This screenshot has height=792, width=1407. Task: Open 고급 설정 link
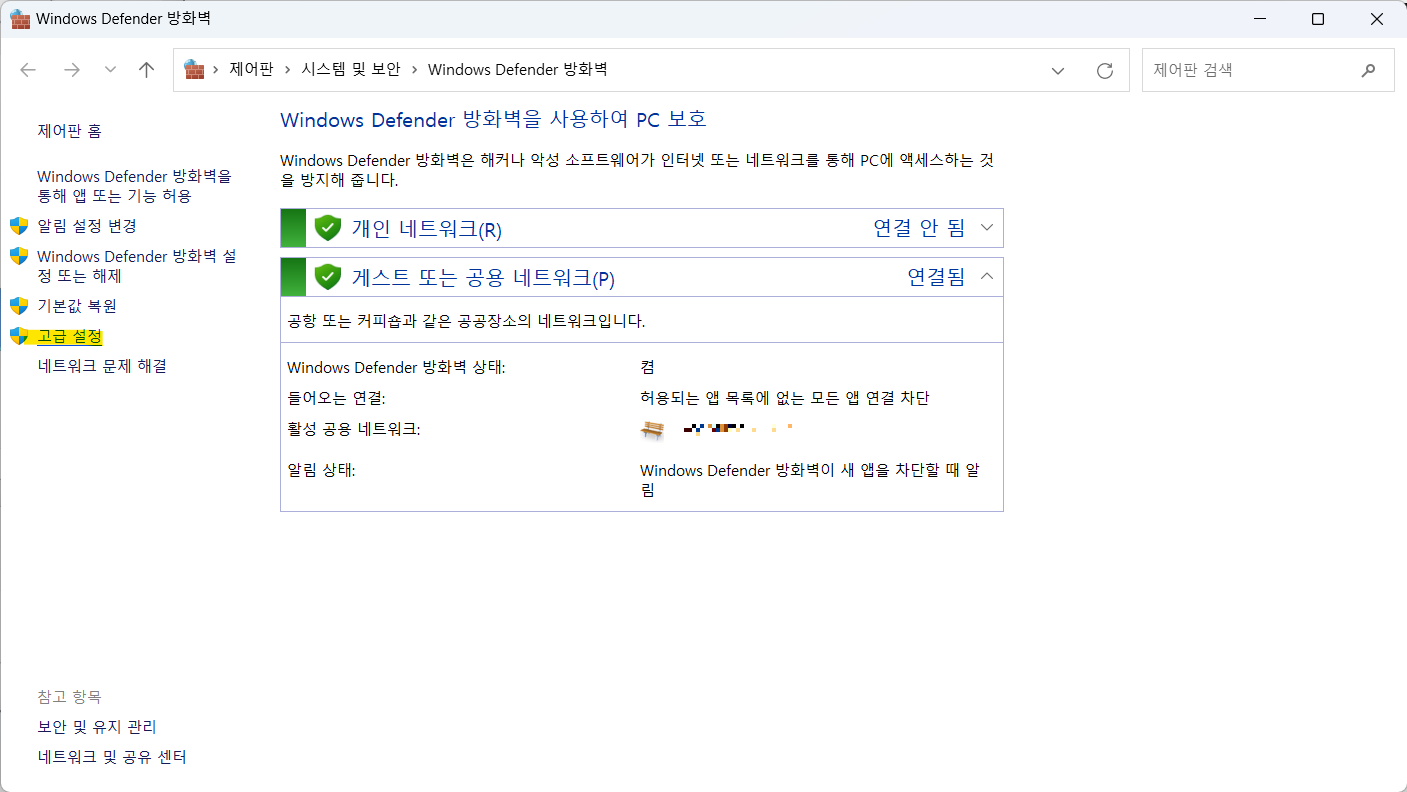(70, 336)
